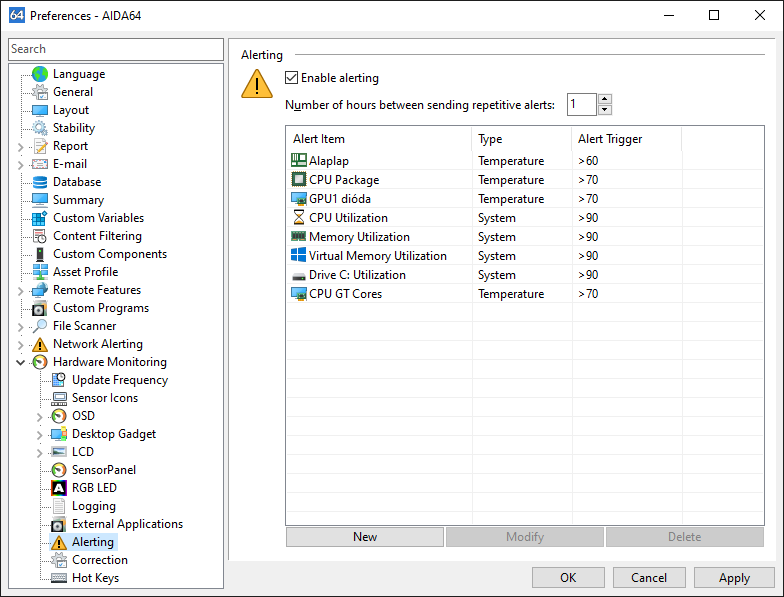Image resolution: width=784 pixels, height=597 pixels.
Task: Click the Modify button
Action: (524, 537)
